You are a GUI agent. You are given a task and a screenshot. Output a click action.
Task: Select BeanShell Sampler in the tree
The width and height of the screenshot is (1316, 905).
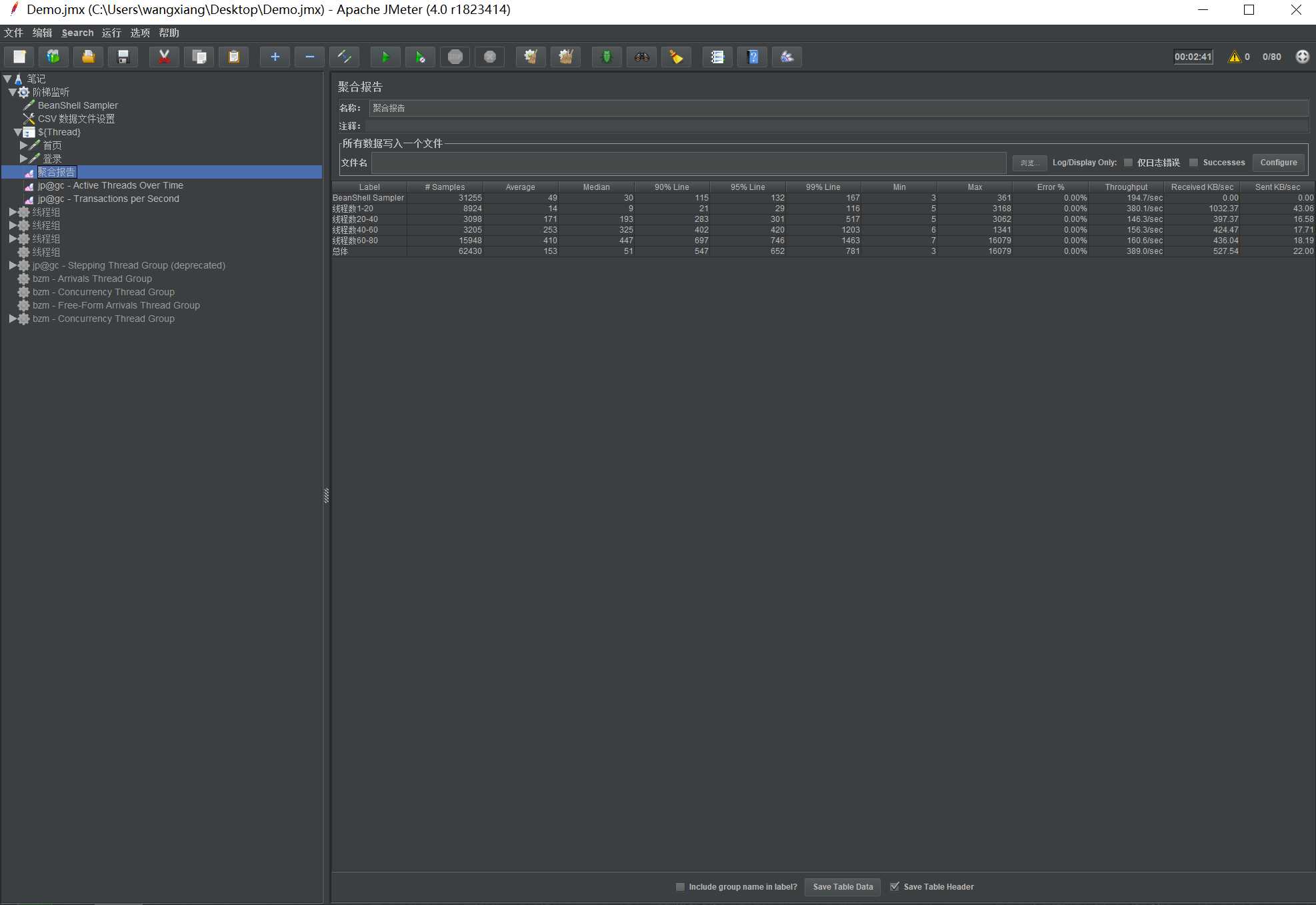click(77, 105)
